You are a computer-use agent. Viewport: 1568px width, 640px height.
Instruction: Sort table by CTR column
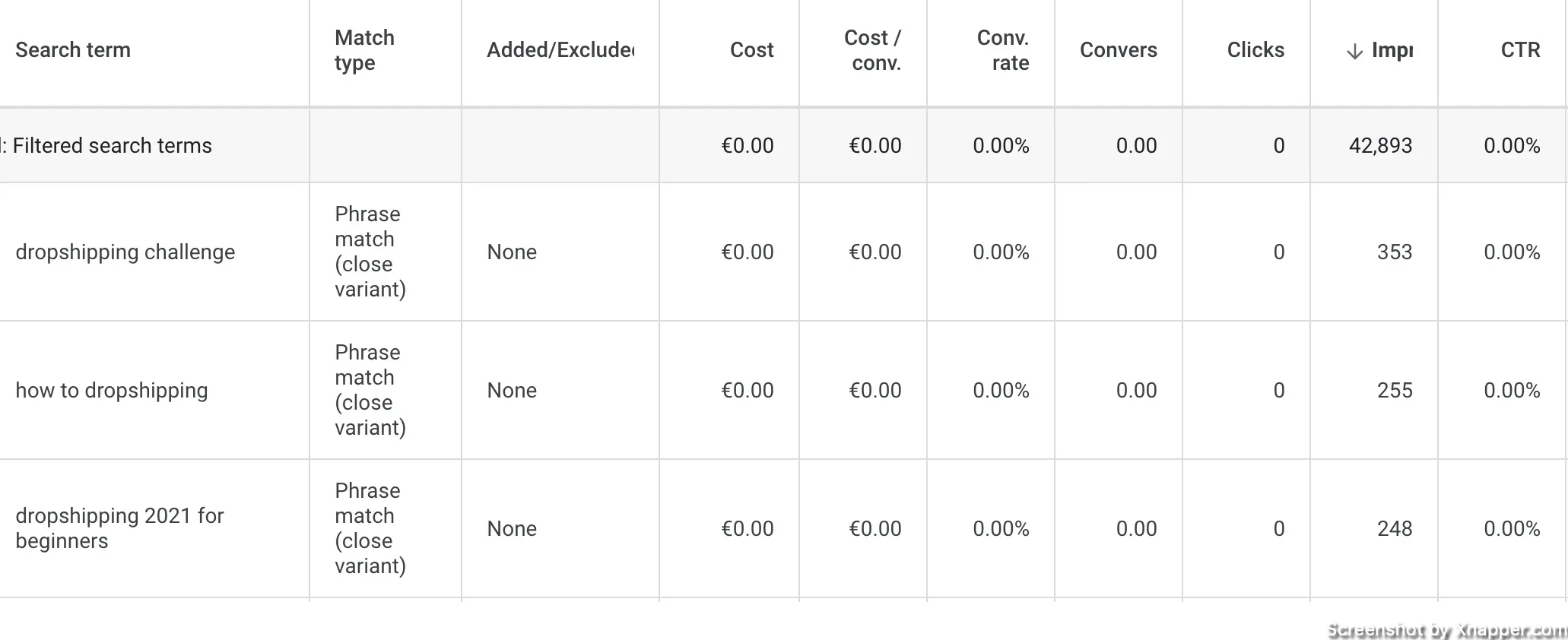(x=1520, y=50)
